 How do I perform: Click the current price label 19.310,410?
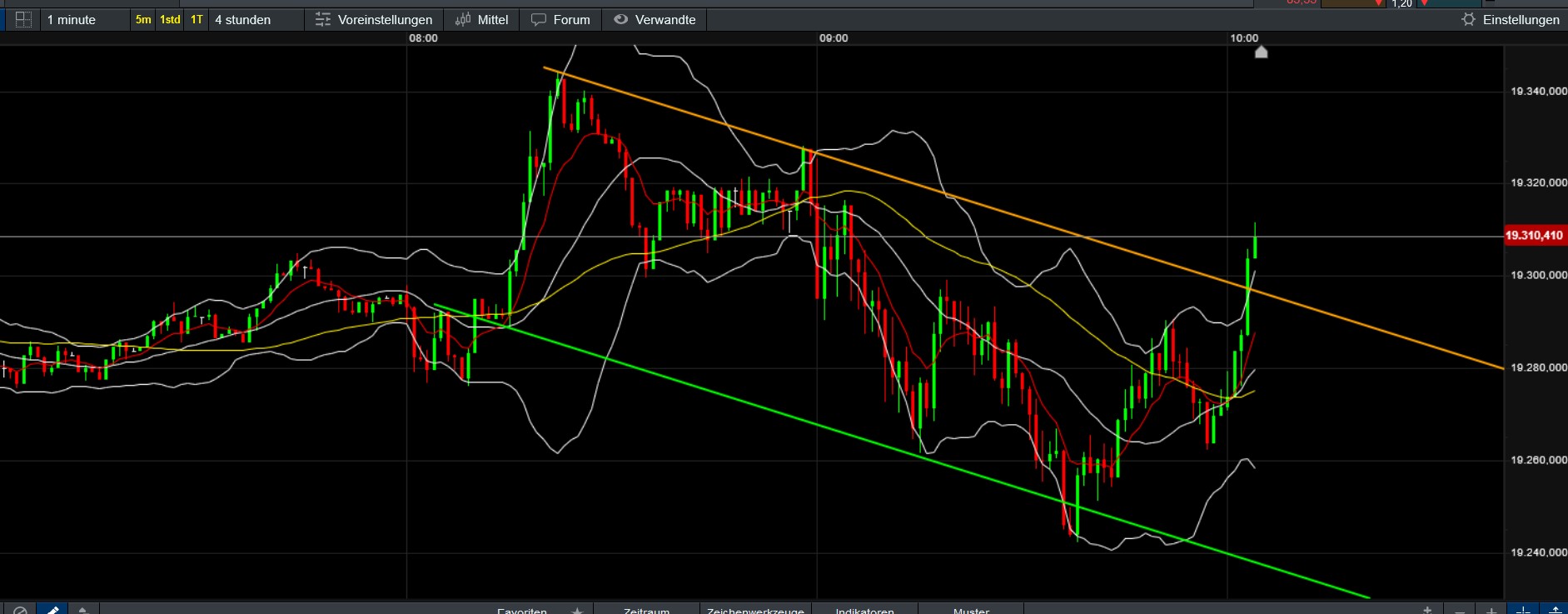pyautogui.click(x=1534, y=236)
